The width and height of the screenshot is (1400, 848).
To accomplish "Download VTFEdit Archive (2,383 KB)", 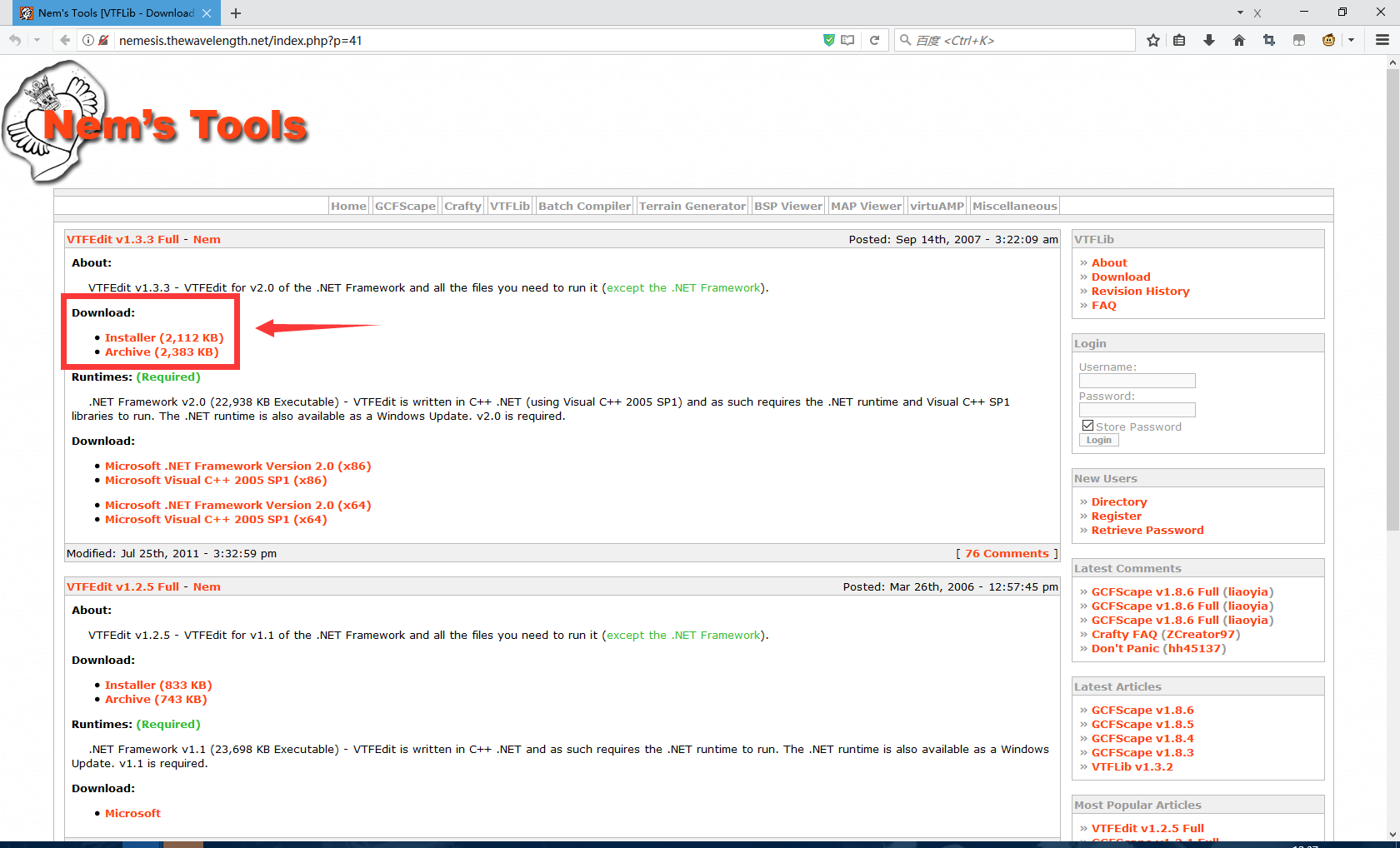I will (162, 352).
